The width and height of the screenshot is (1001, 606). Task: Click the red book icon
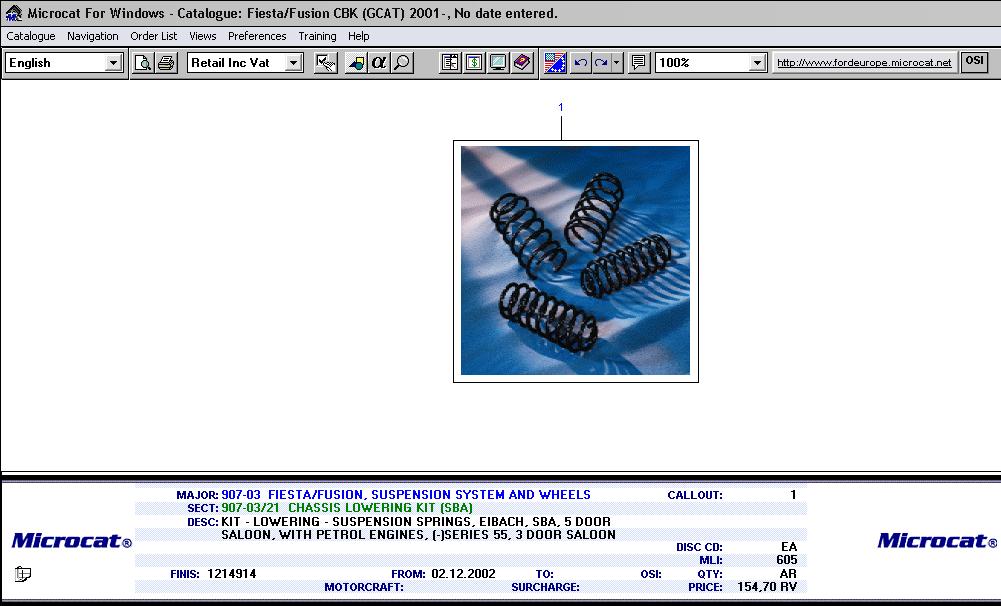click(x=521, y=63)
